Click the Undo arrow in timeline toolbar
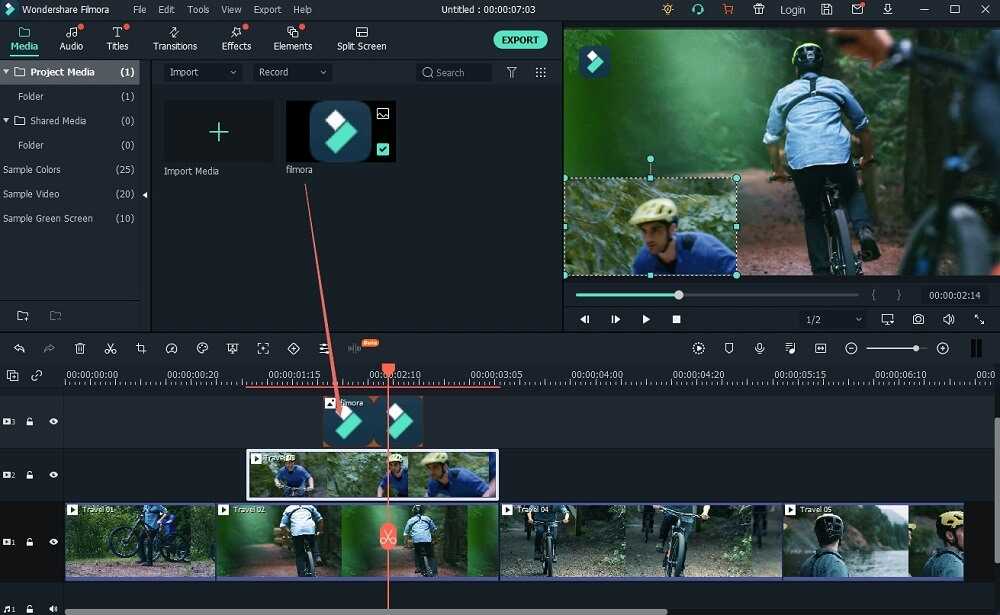Image resolution: width=1000 pixels, height=615 pixels. 19,348
